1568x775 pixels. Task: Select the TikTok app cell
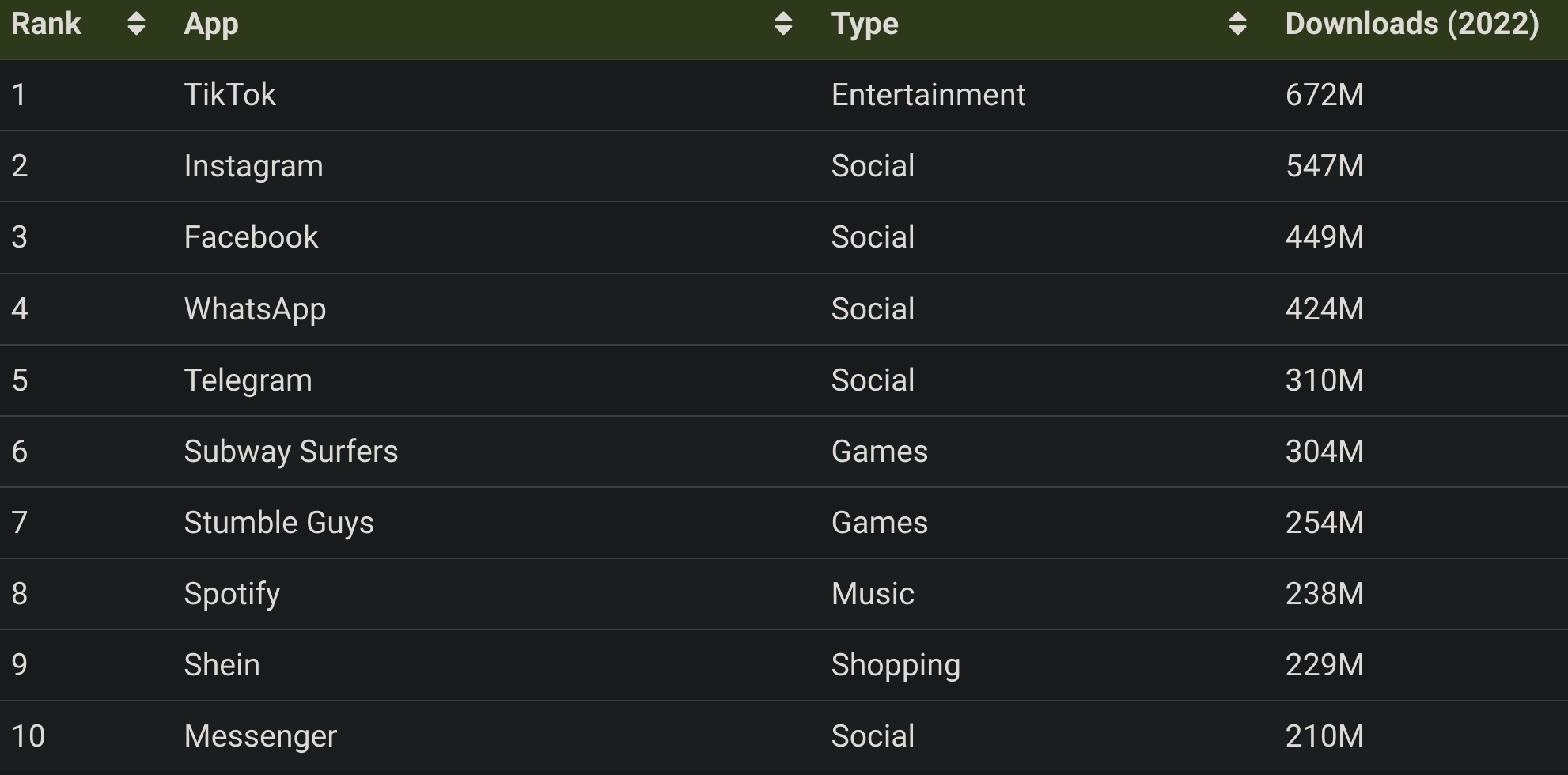[x=229, y=95]
